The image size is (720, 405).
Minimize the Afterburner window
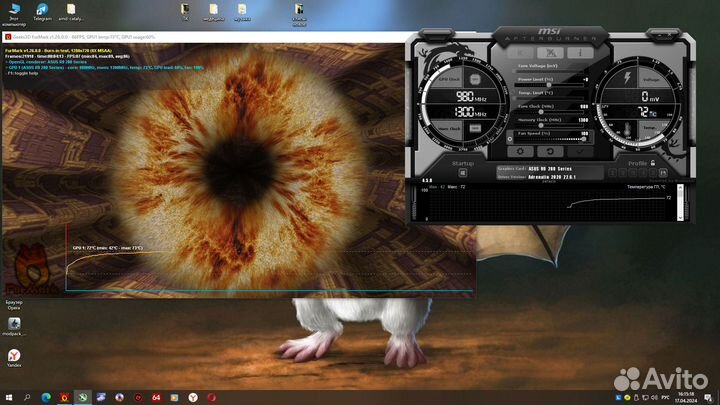pyautogui.click(x=660, y=35)
